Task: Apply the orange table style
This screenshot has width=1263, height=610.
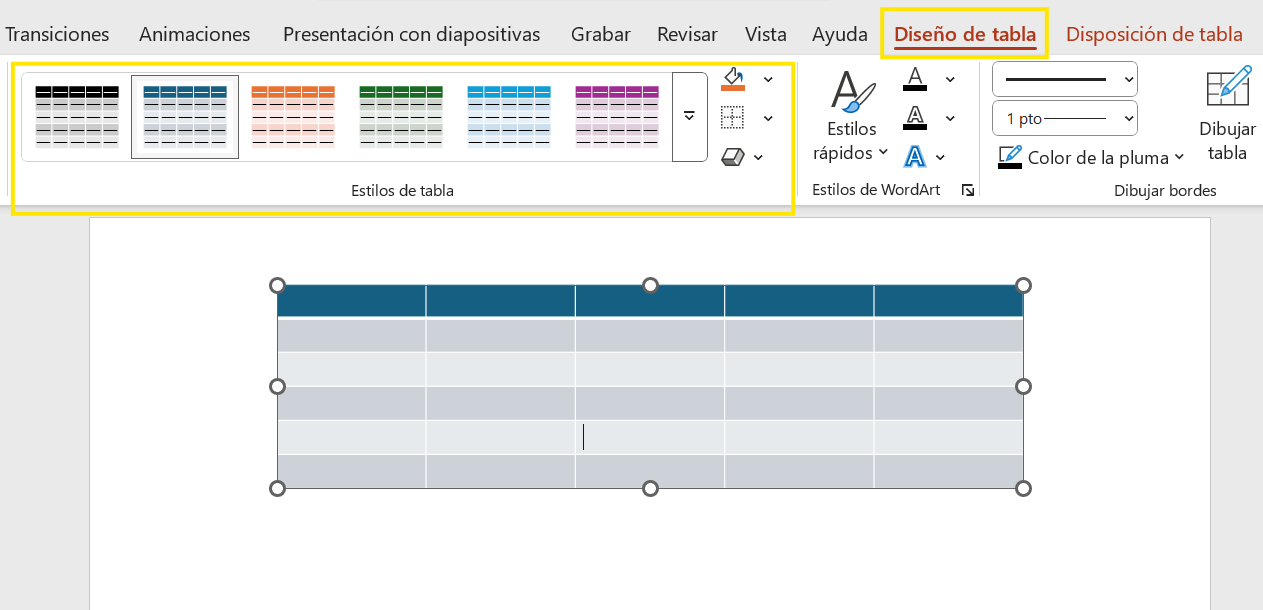Action: tap(293, 116)
